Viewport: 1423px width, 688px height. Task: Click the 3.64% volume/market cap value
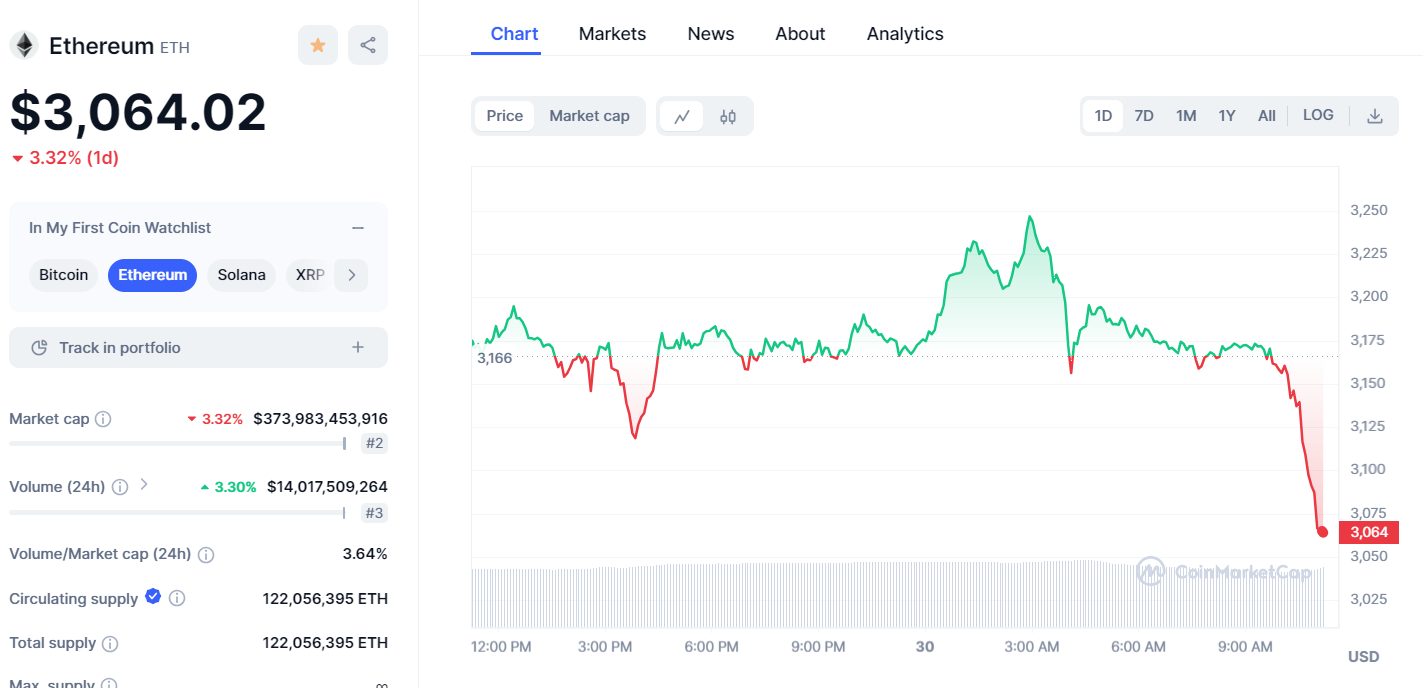[365, 554]
